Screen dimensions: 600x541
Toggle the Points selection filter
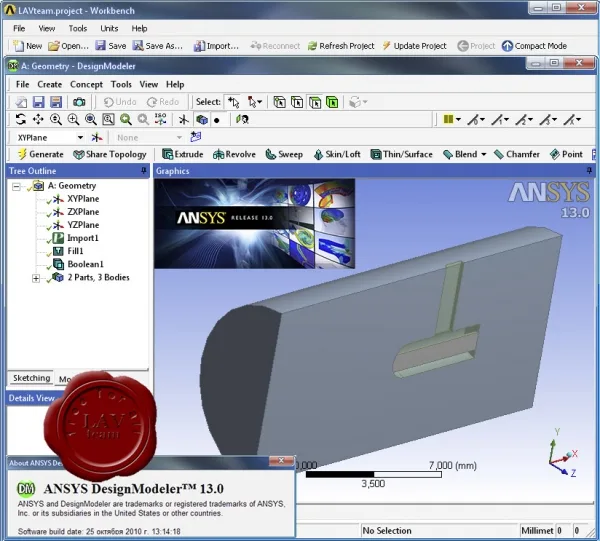(x=280, y=102)
